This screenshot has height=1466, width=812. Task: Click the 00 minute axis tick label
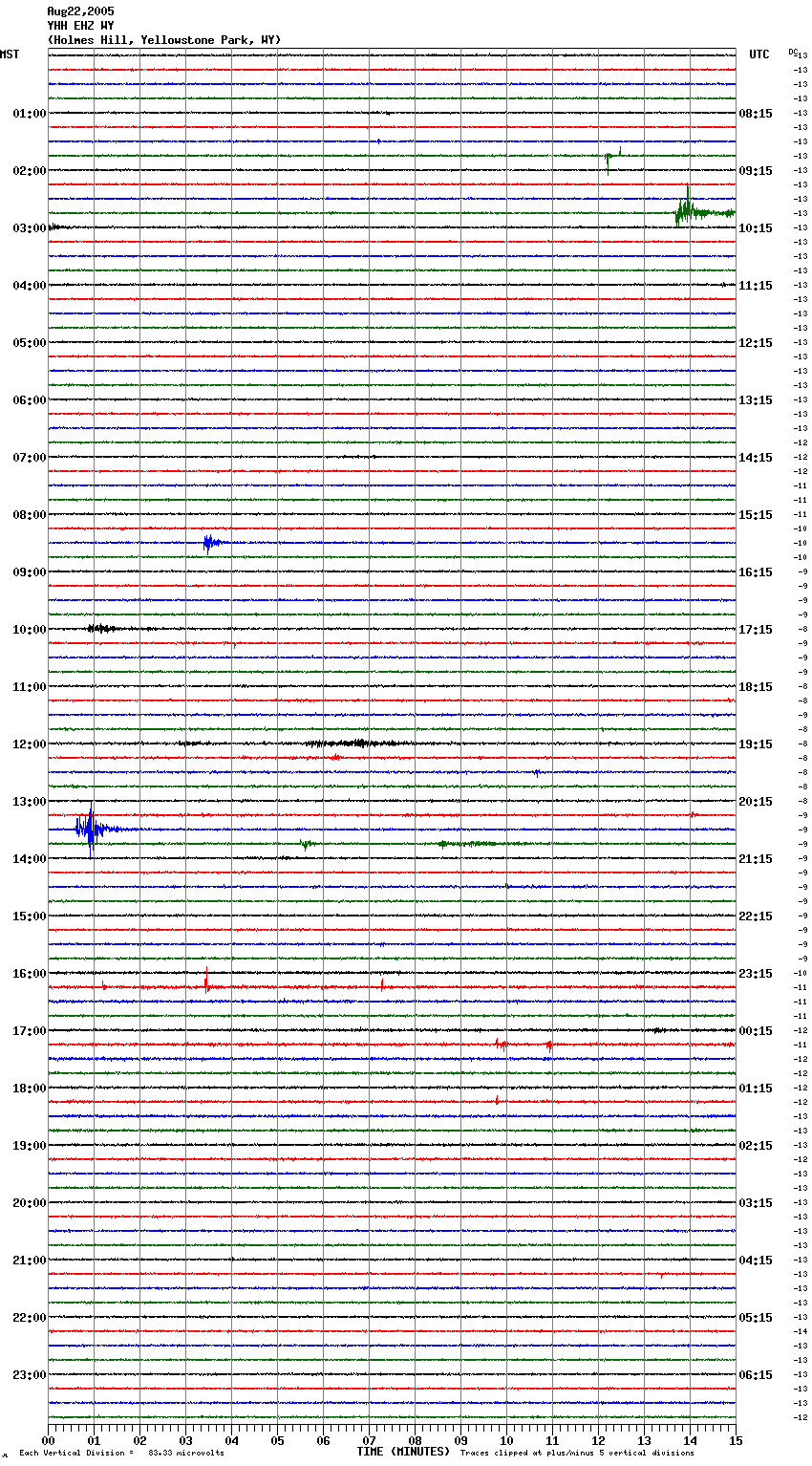click(48, 1440)
